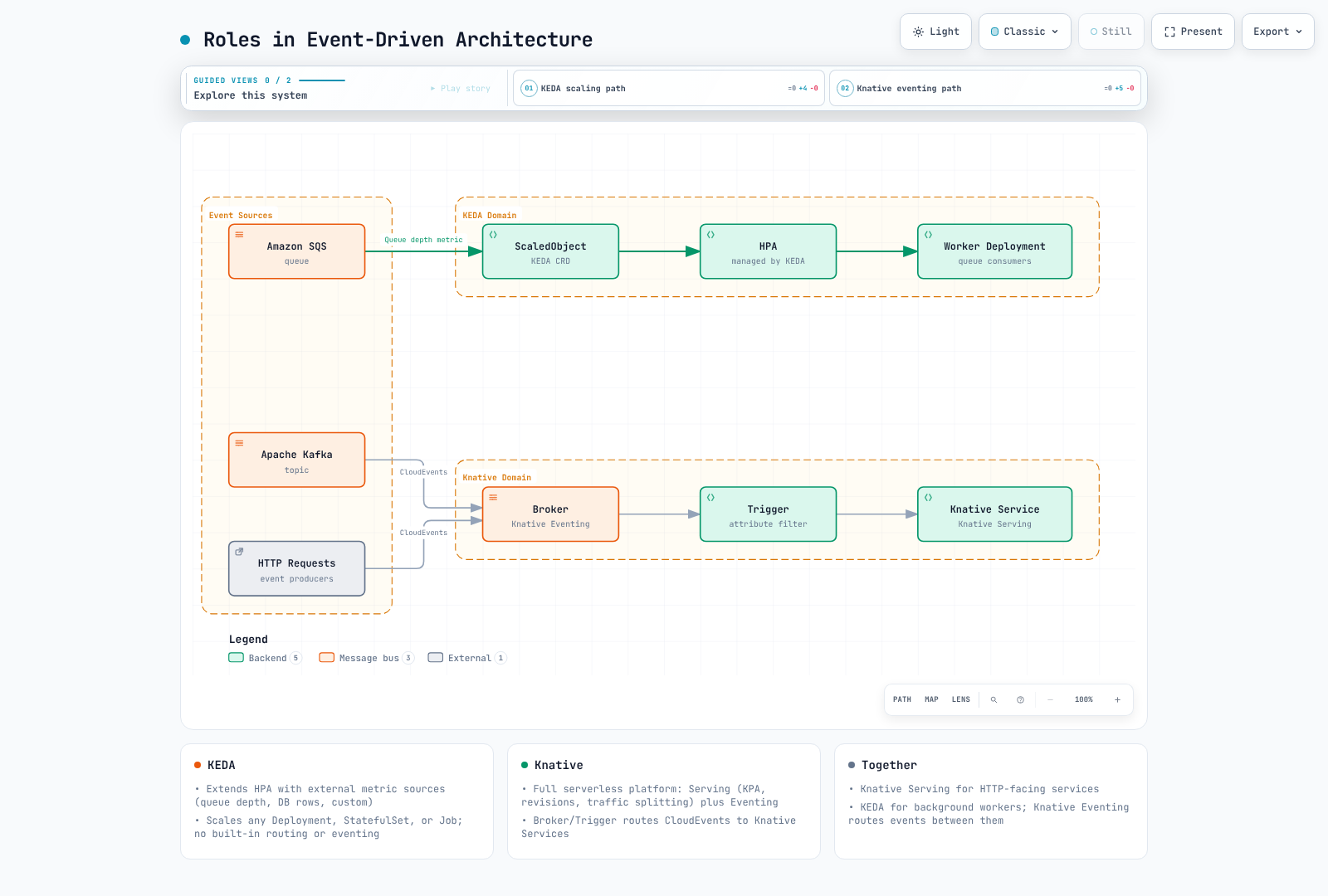Viewport: 1328px width, 896px height.
Task: Click the search magnifier icon
Action: (994, 699)
